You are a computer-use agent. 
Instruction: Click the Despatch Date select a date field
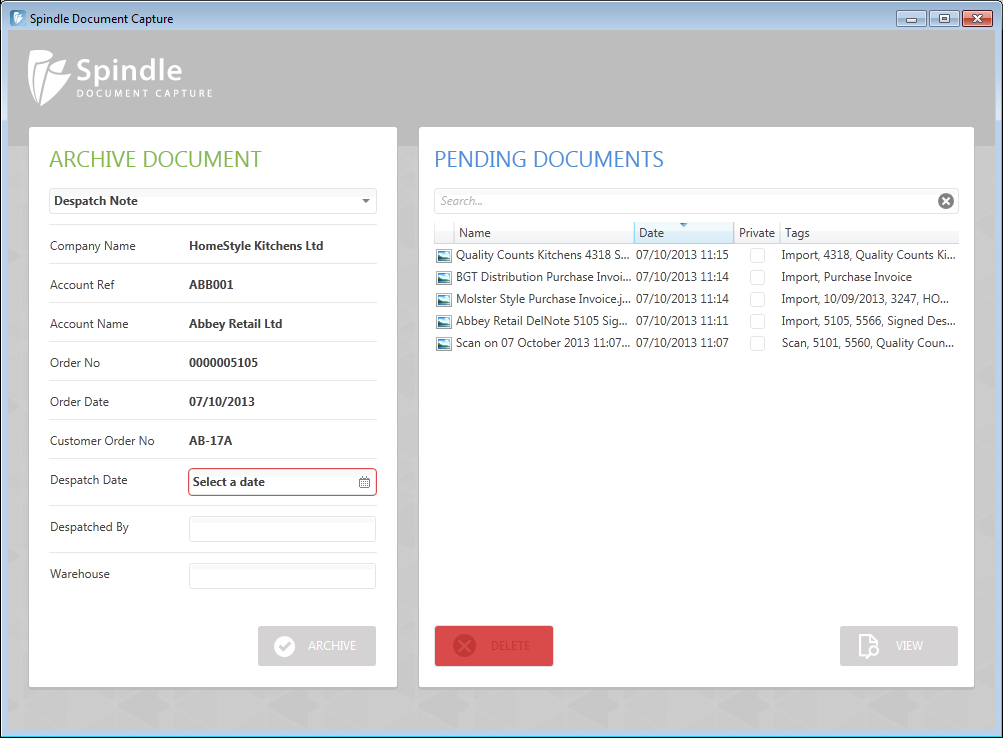click(x=282, y=482)
